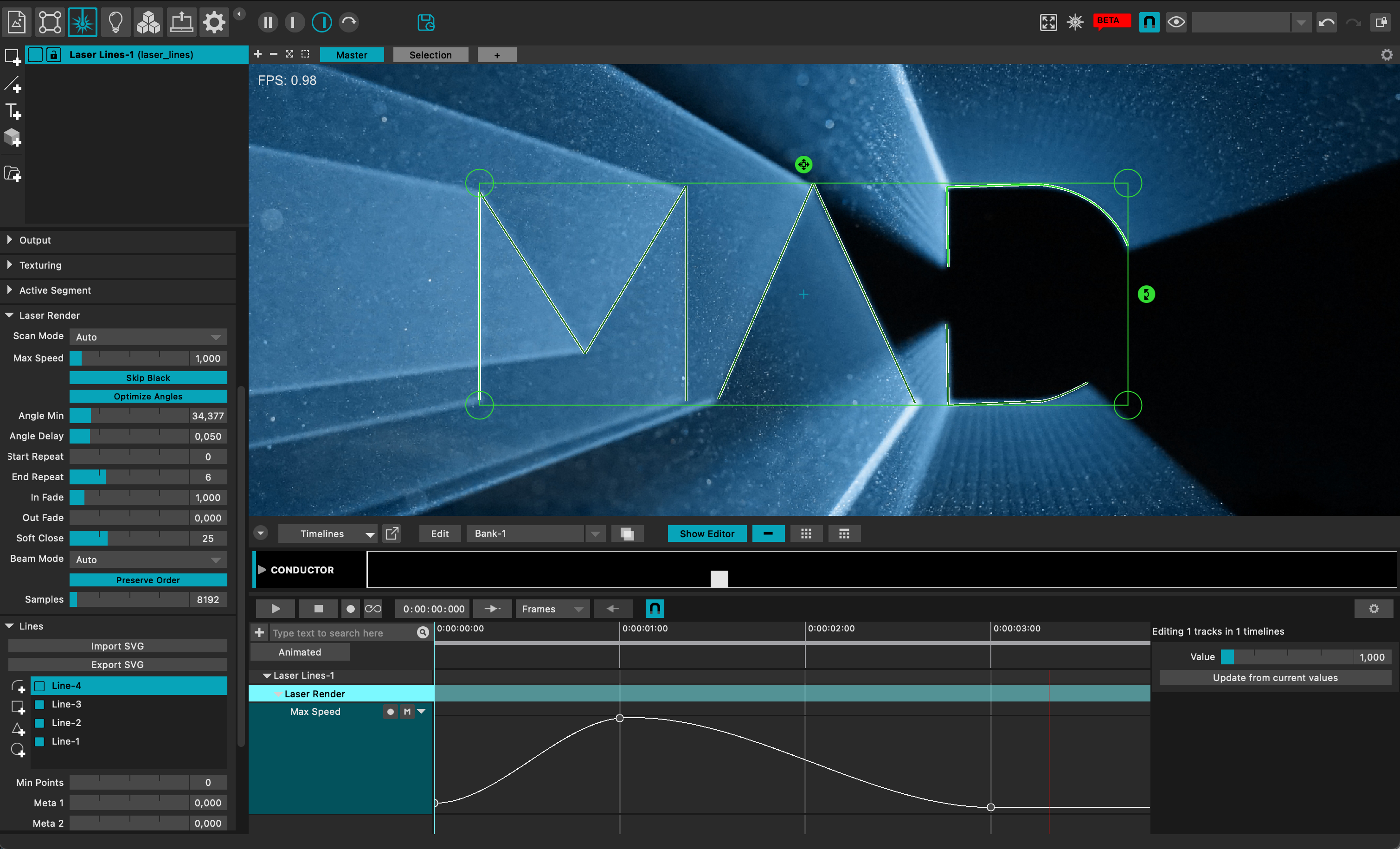Toggle the Line-3 visibility checkbox
The height and width of the screenshot is (849, 1400).
[40, 704]
